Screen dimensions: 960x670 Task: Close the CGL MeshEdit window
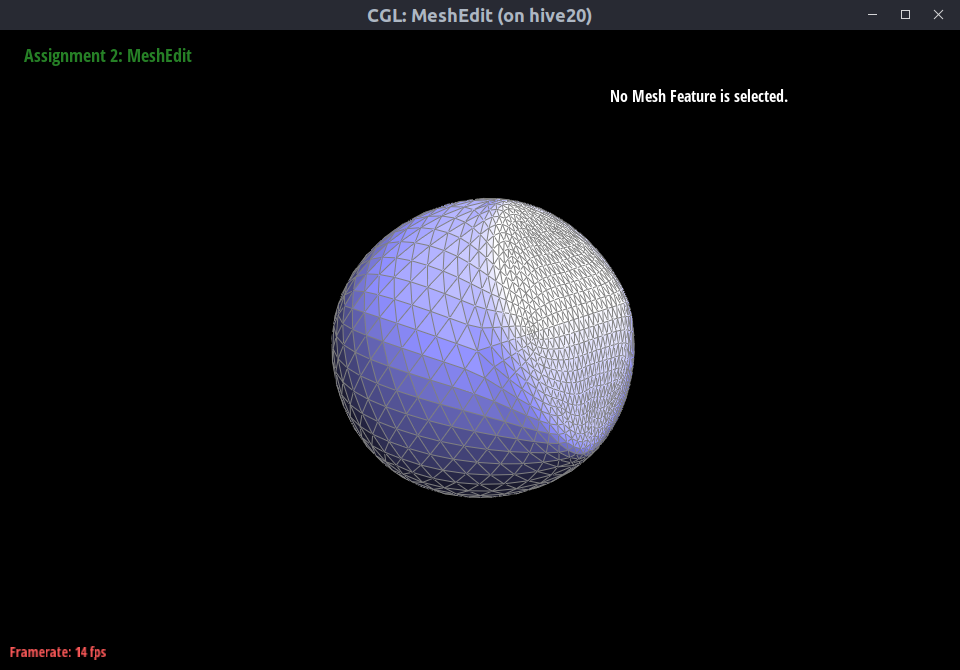click(938, 15)
